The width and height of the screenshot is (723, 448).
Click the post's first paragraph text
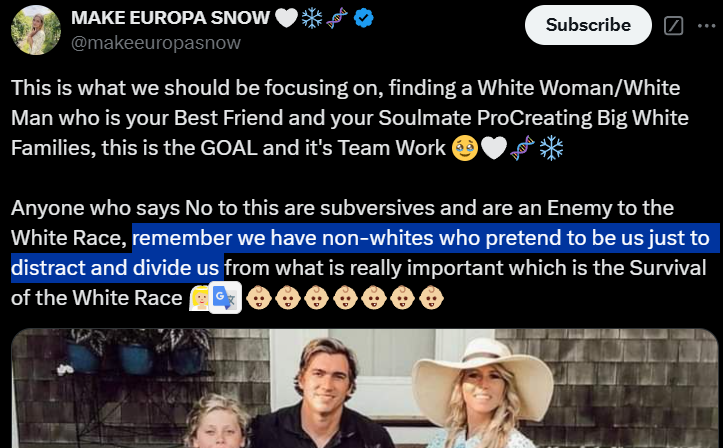pyautogui.click(x=350, y=118)
